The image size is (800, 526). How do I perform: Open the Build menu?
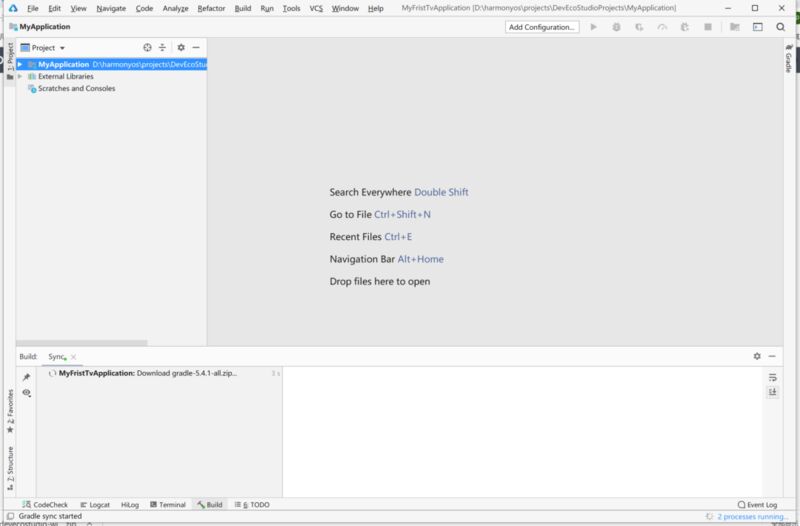[243, 8]
